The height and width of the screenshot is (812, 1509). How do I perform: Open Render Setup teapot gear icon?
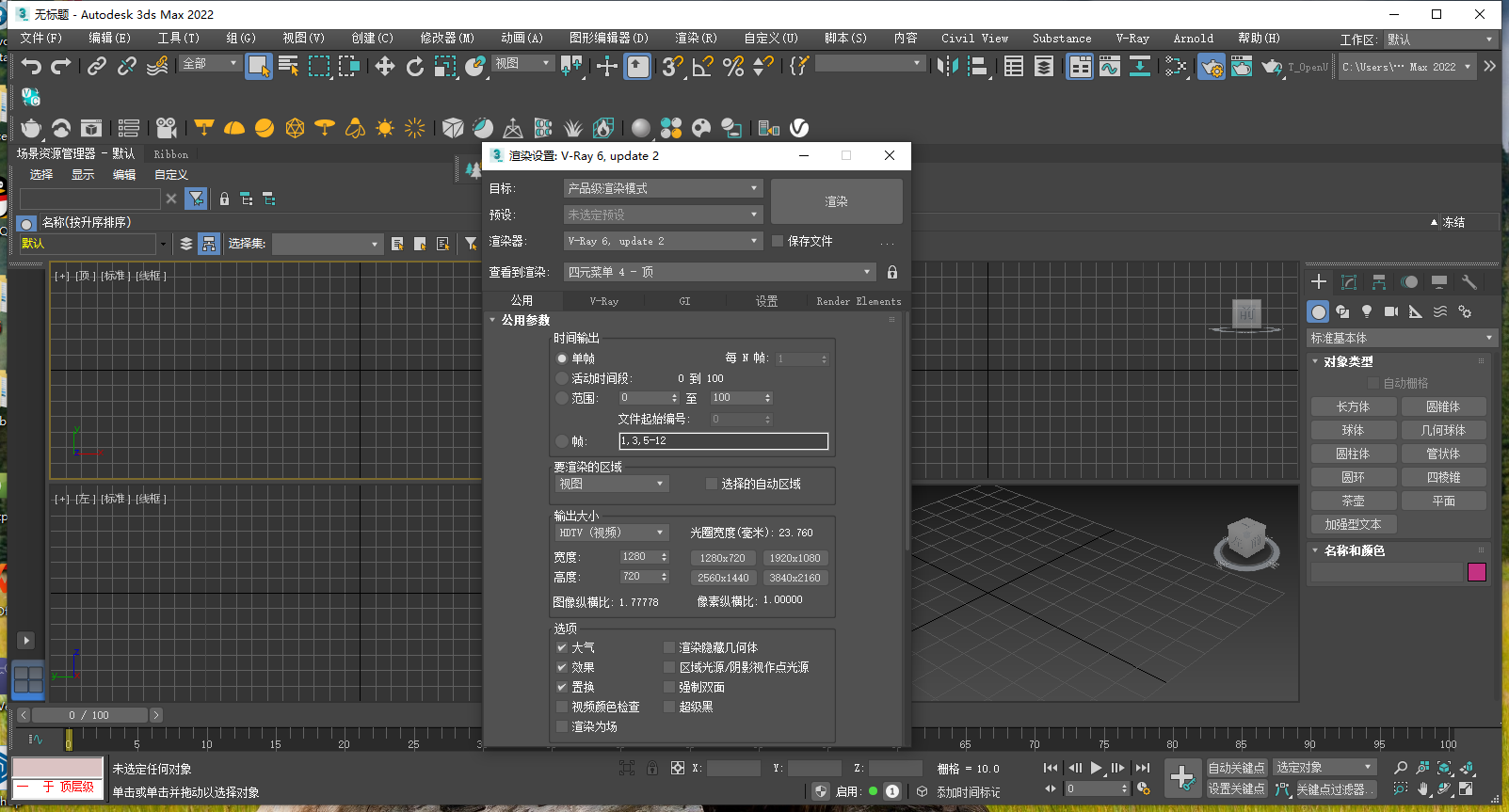(x=1212, y=67)
